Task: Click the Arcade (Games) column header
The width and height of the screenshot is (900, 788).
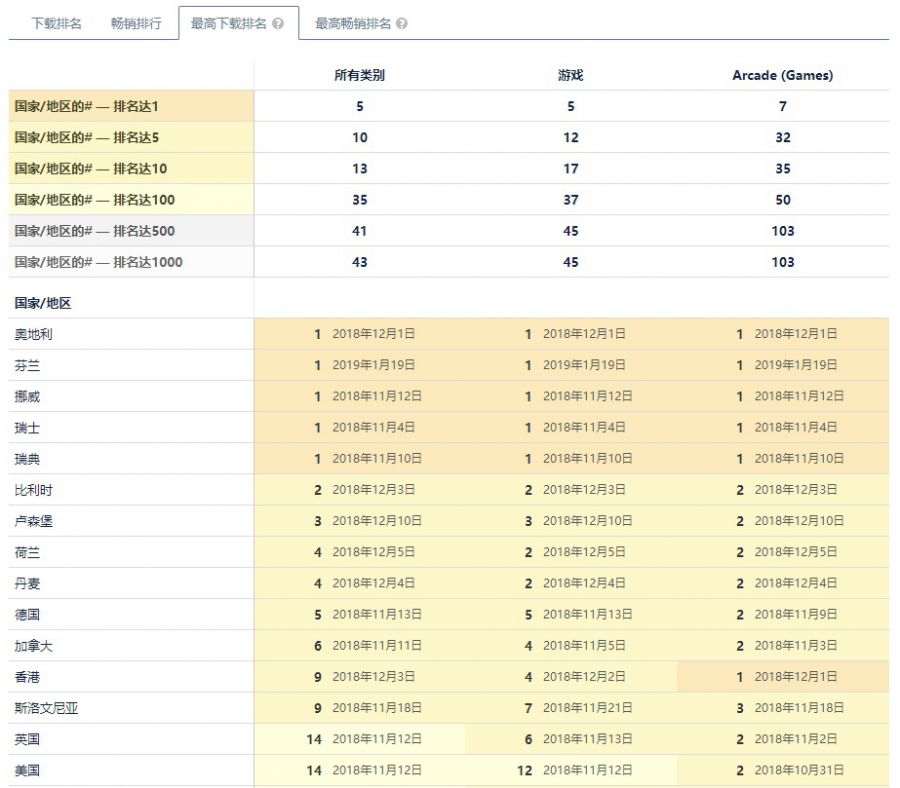Action: [x=782, y=75]
